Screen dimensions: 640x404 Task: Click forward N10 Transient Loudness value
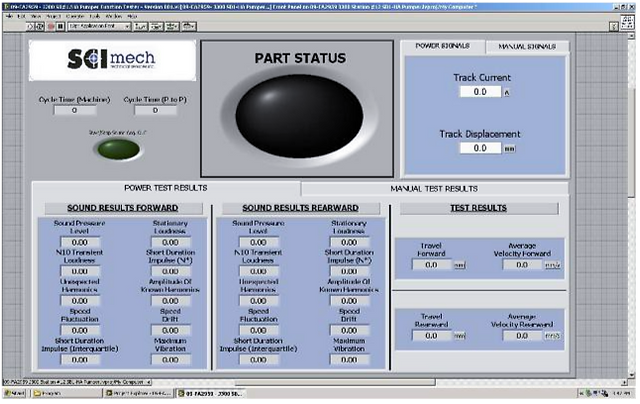(80, 271)
